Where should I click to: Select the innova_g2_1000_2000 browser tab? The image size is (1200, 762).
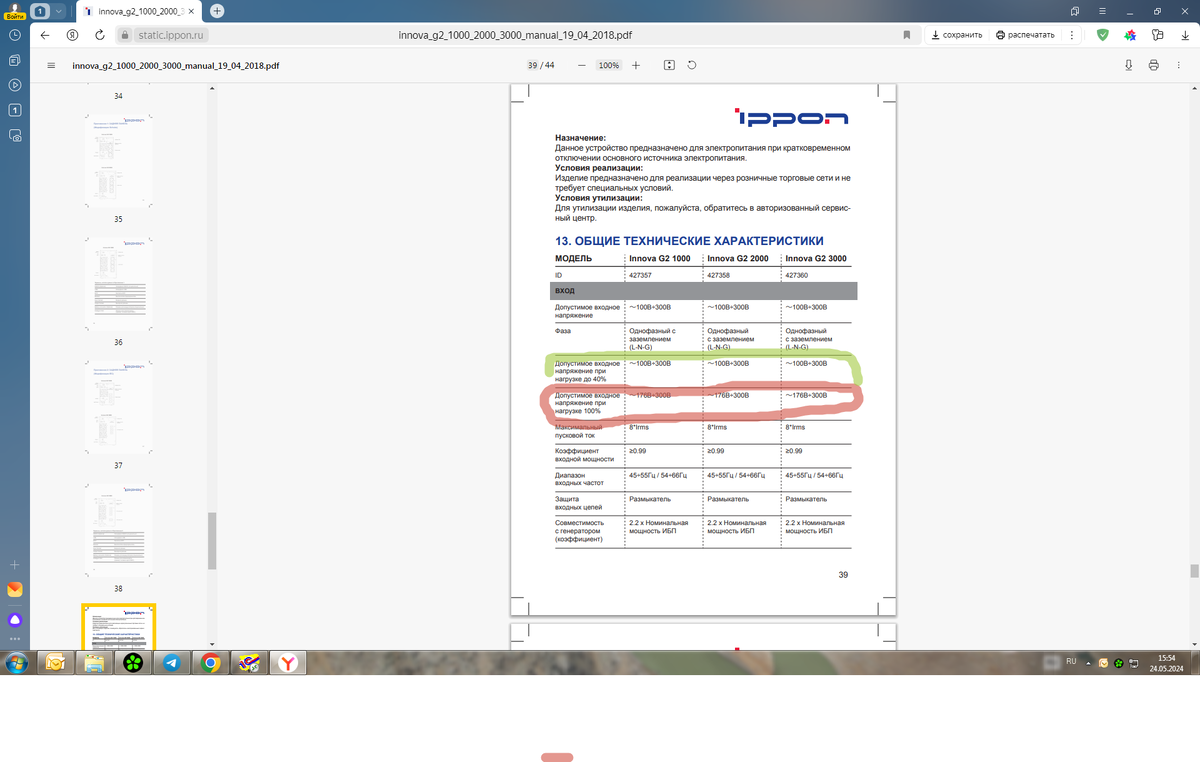137,11
